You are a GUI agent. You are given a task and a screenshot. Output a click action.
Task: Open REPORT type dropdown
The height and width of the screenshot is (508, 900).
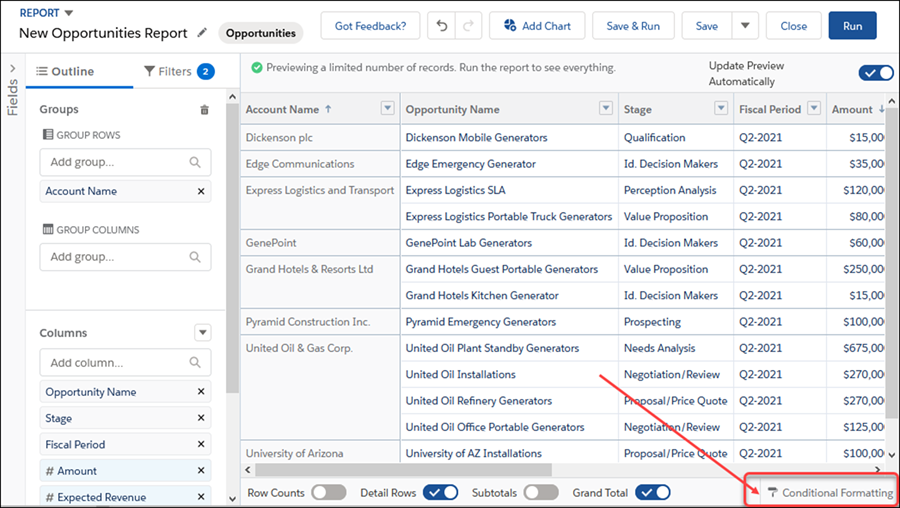pyautogui.click(x=69, y=13)
